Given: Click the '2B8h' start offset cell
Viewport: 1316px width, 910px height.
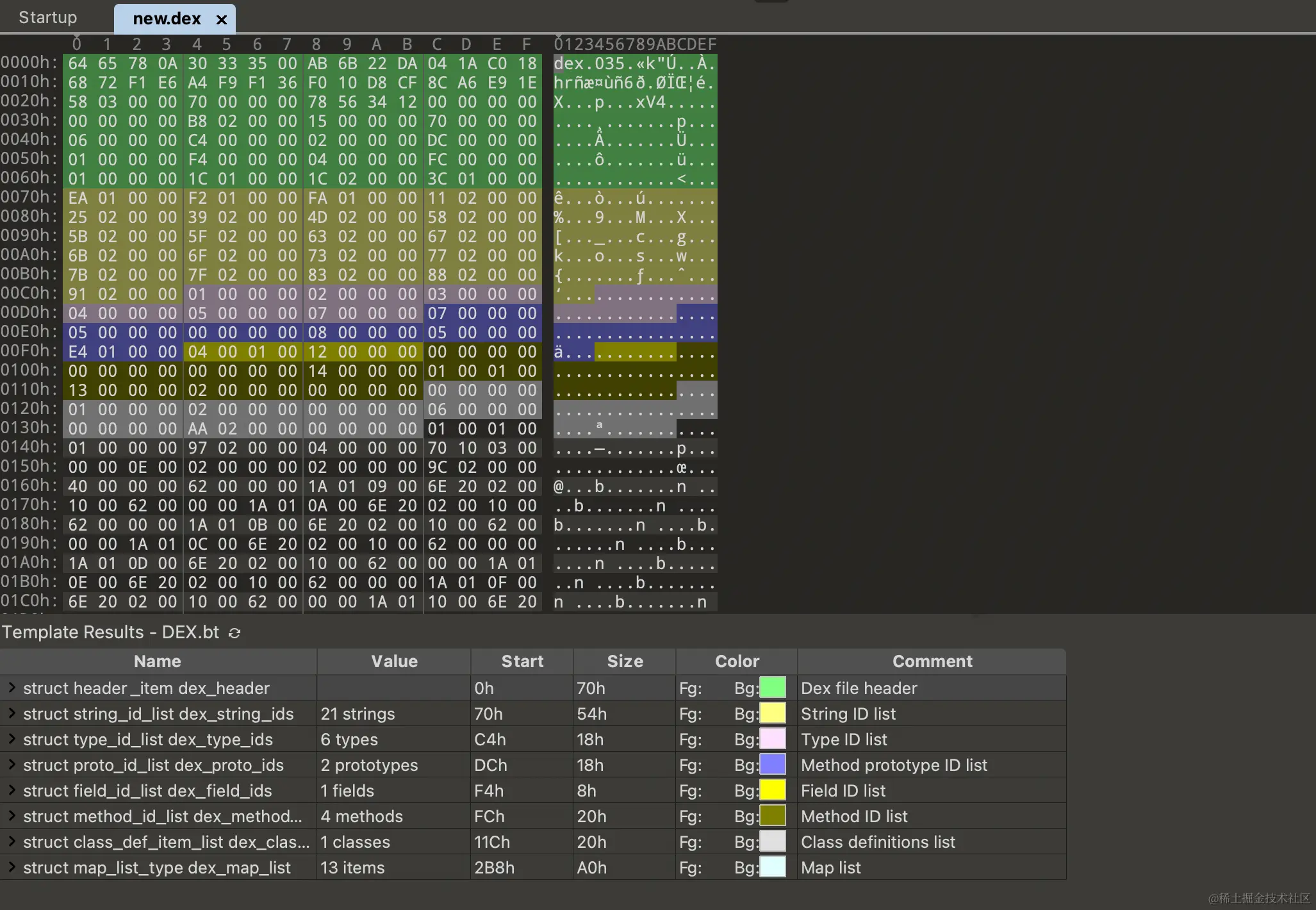Looking at the screenshot, I should (x=522, y=867).
